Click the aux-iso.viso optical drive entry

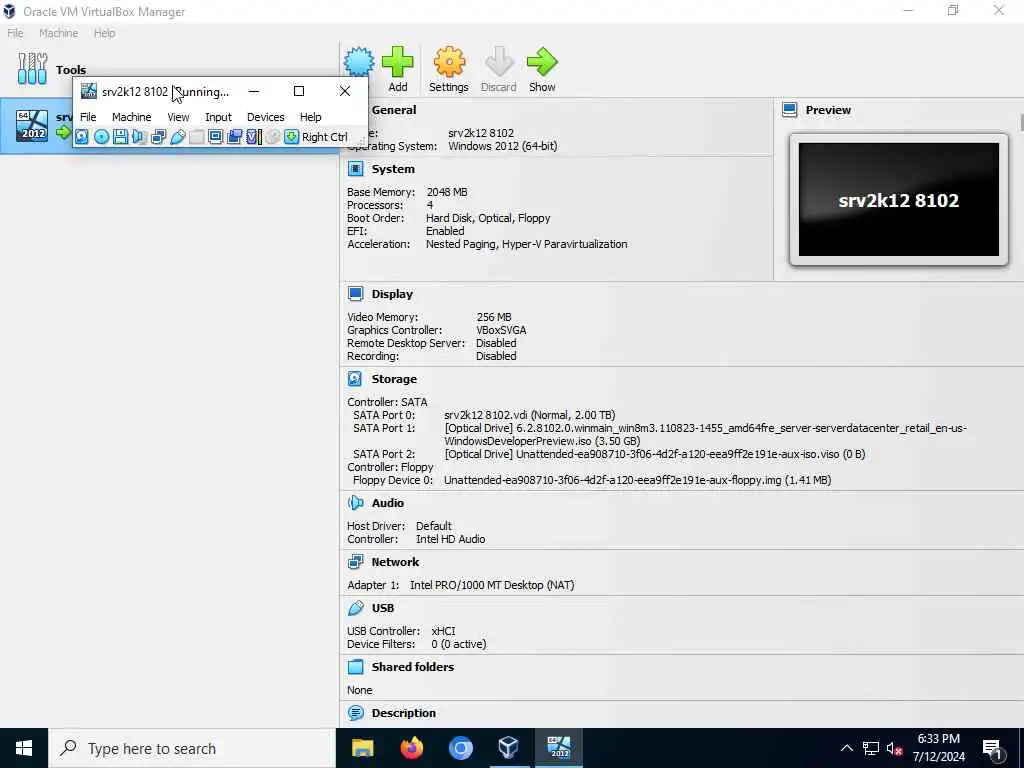pyautogui.click(x=654, y=454)
